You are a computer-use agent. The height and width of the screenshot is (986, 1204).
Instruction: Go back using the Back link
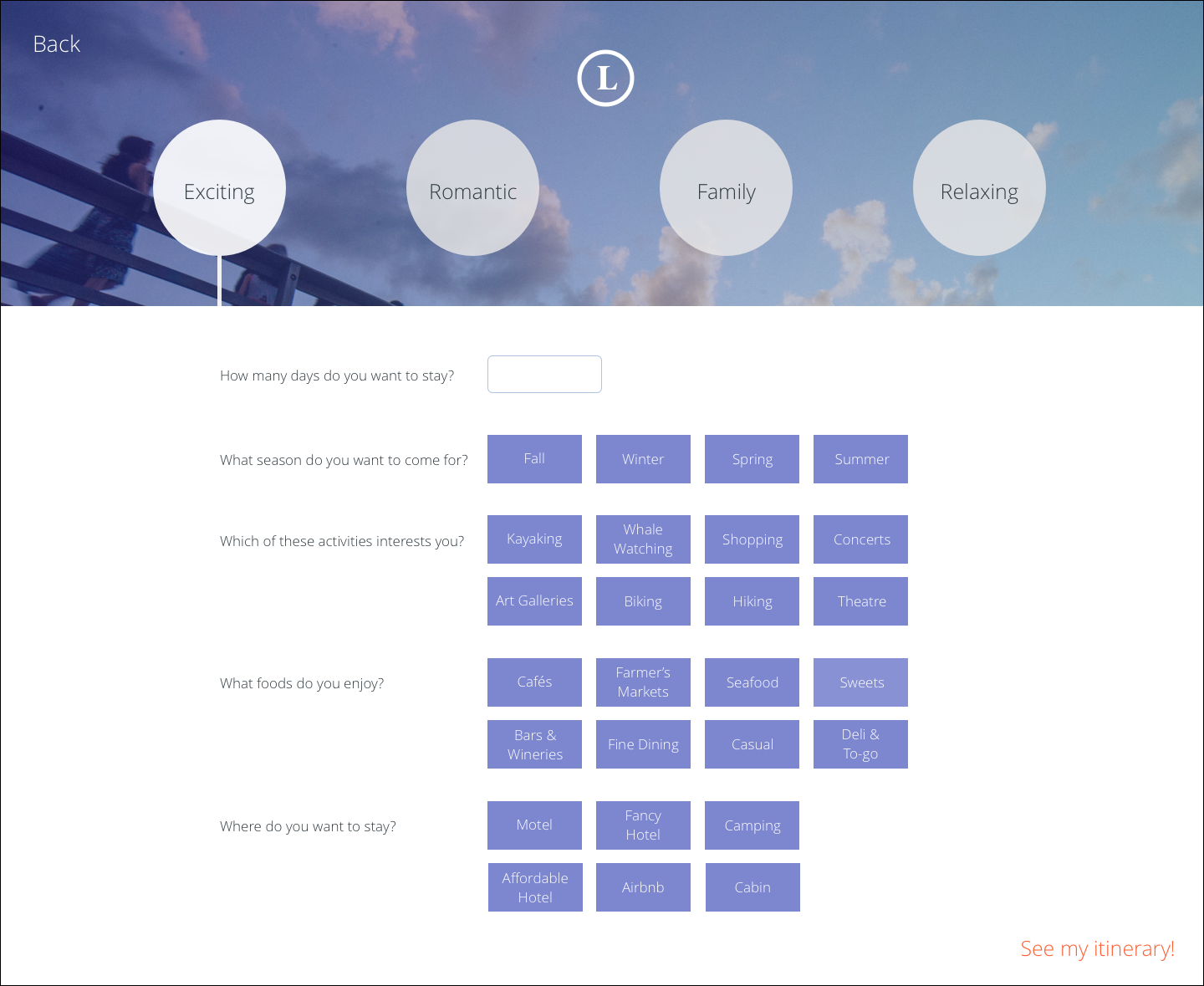57,44
